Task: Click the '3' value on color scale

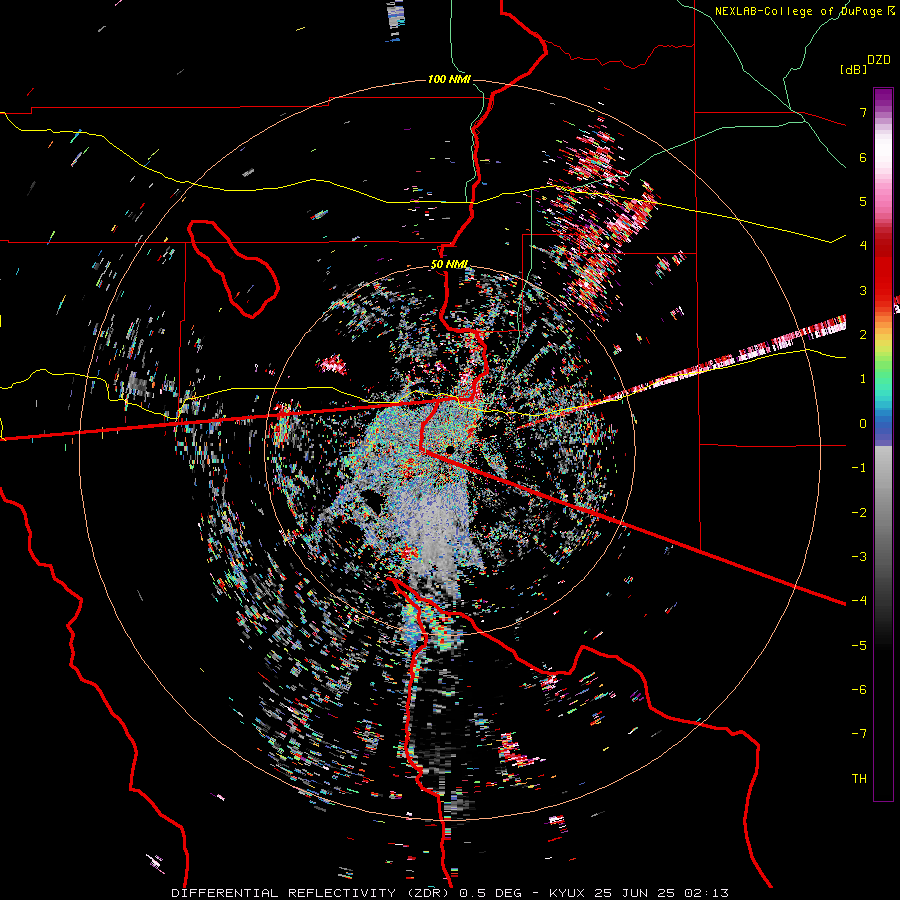Action: click(863, 290)
